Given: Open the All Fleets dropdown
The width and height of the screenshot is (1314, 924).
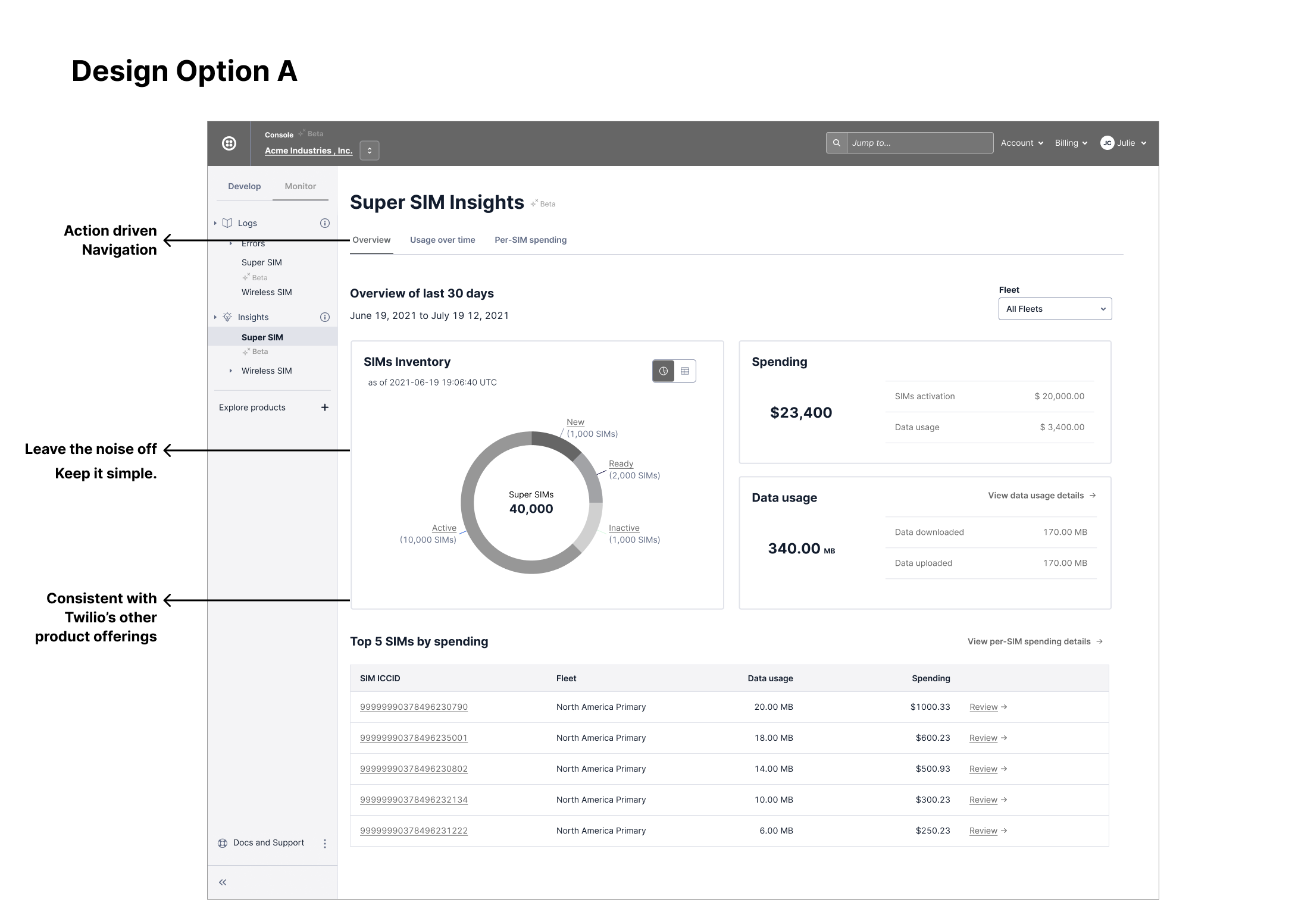Looking at the screenshot, I should click(x=1055, y=309).
